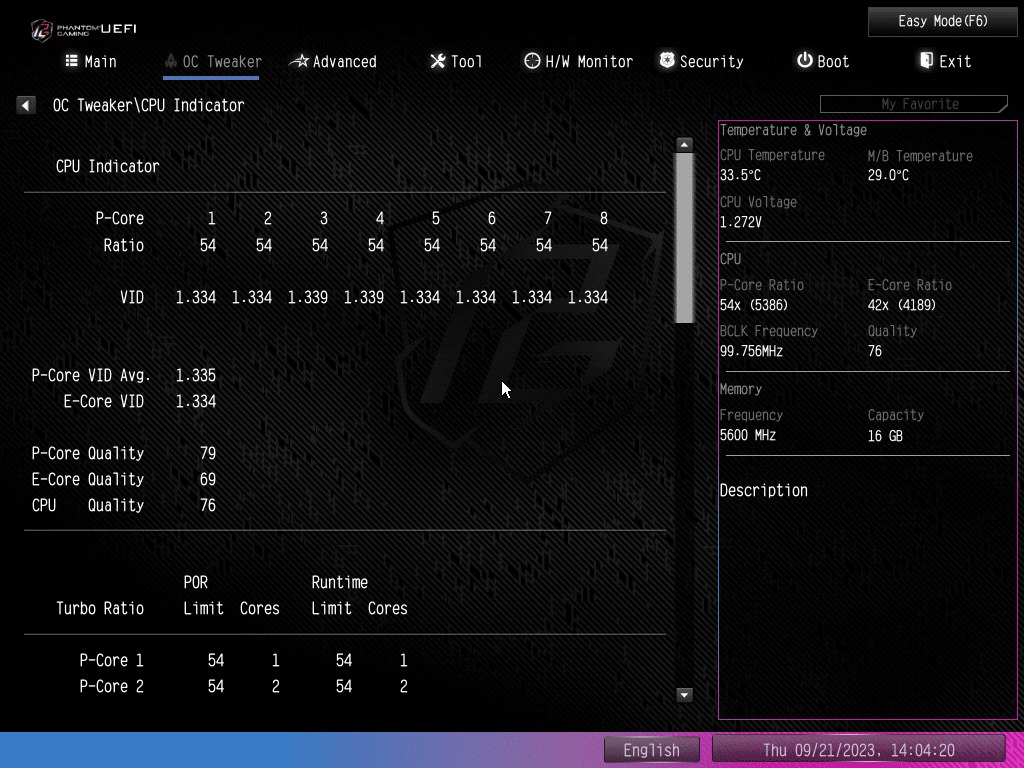Click the Exit door icon
Image resolution: width=1024 pixels, height=768 pixels.
point(926,61)
